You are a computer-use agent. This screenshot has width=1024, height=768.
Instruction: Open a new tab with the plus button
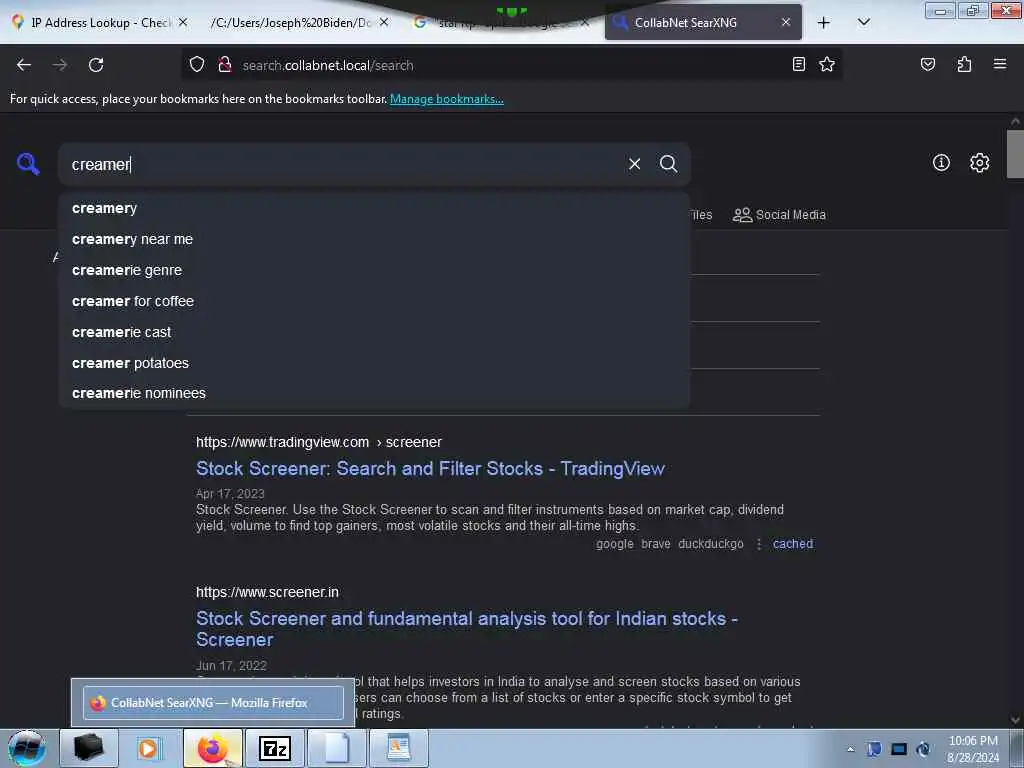[x=824, y=23]
